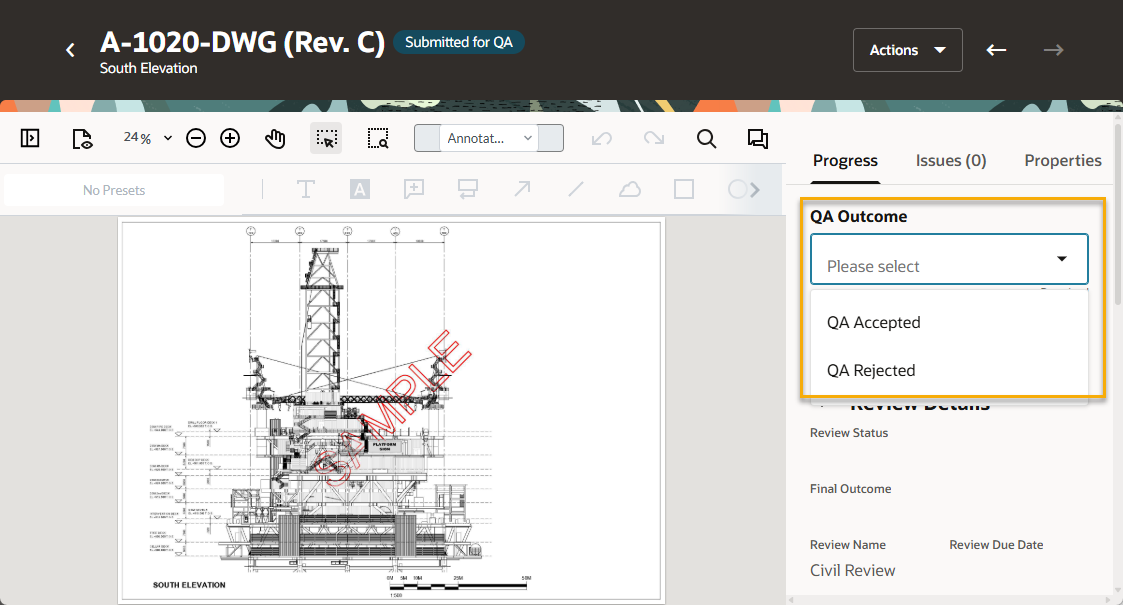Open the comments panel icon

point(757,139)
